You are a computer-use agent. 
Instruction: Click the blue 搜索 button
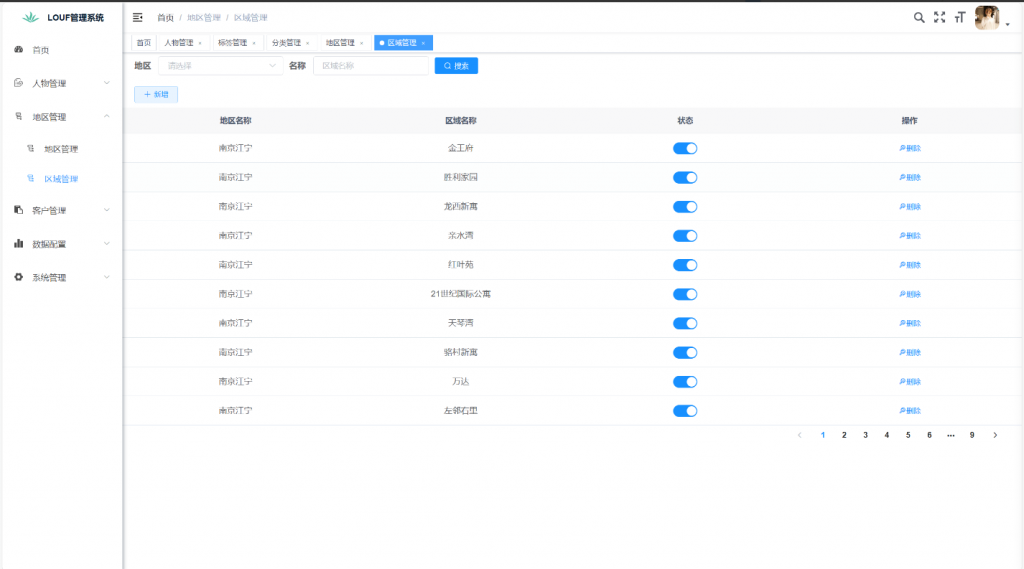(x=456, y=66)
